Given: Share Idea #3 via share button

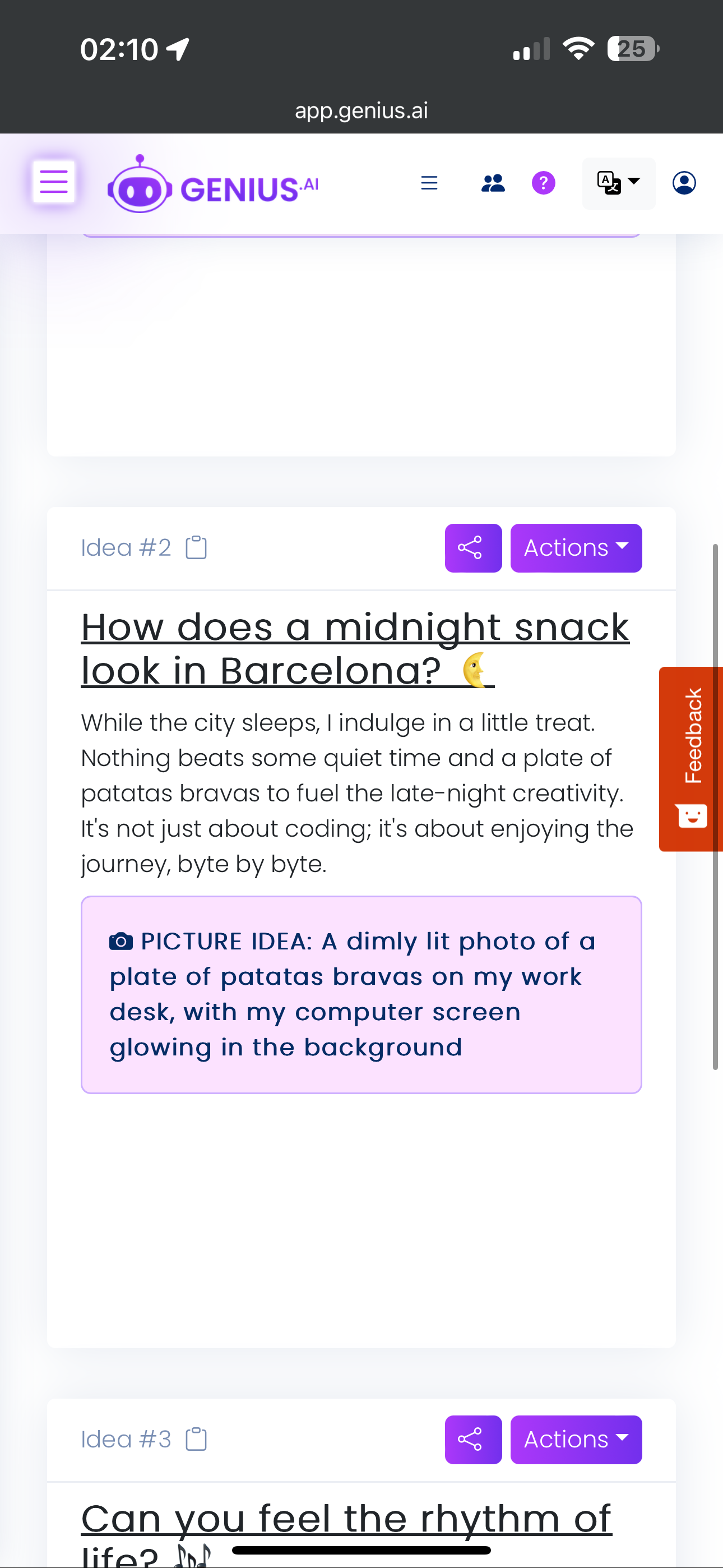Looking at the screenshot, I should pos(473,1440).
